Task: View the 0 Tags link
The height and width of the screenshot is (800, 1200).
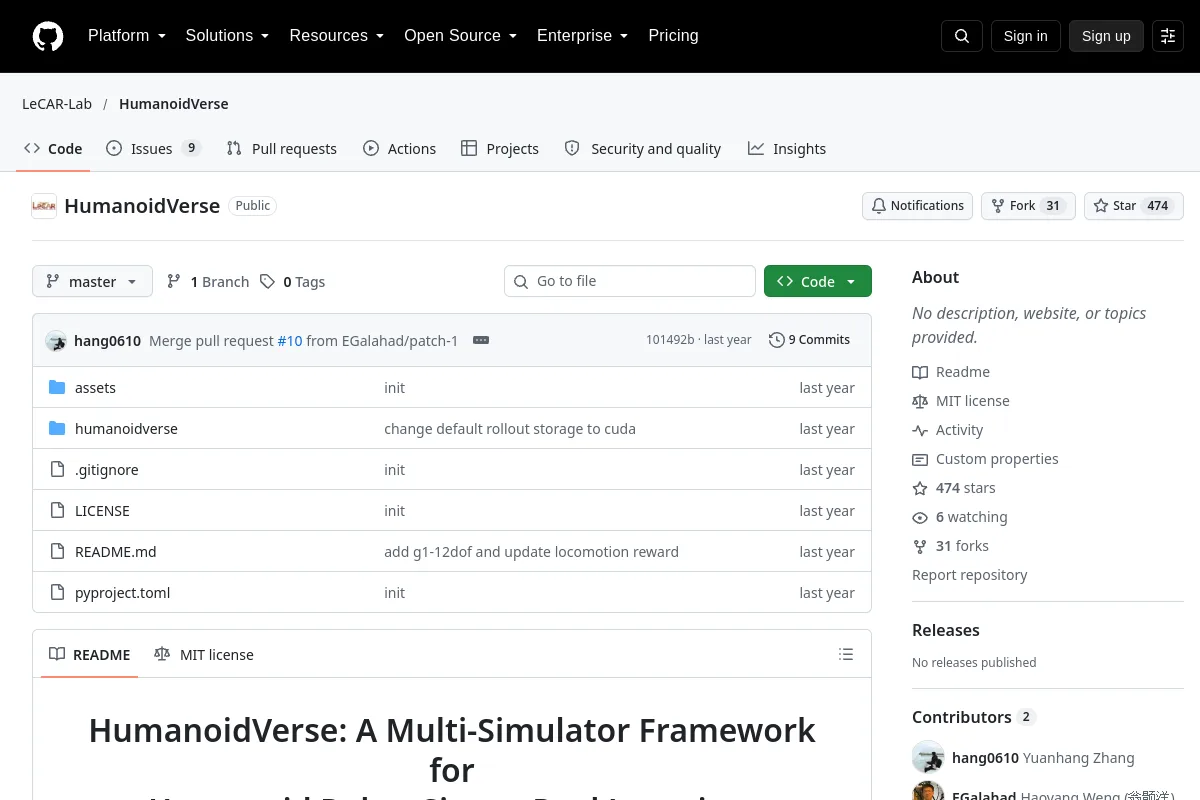Action: tap(292, 282)
